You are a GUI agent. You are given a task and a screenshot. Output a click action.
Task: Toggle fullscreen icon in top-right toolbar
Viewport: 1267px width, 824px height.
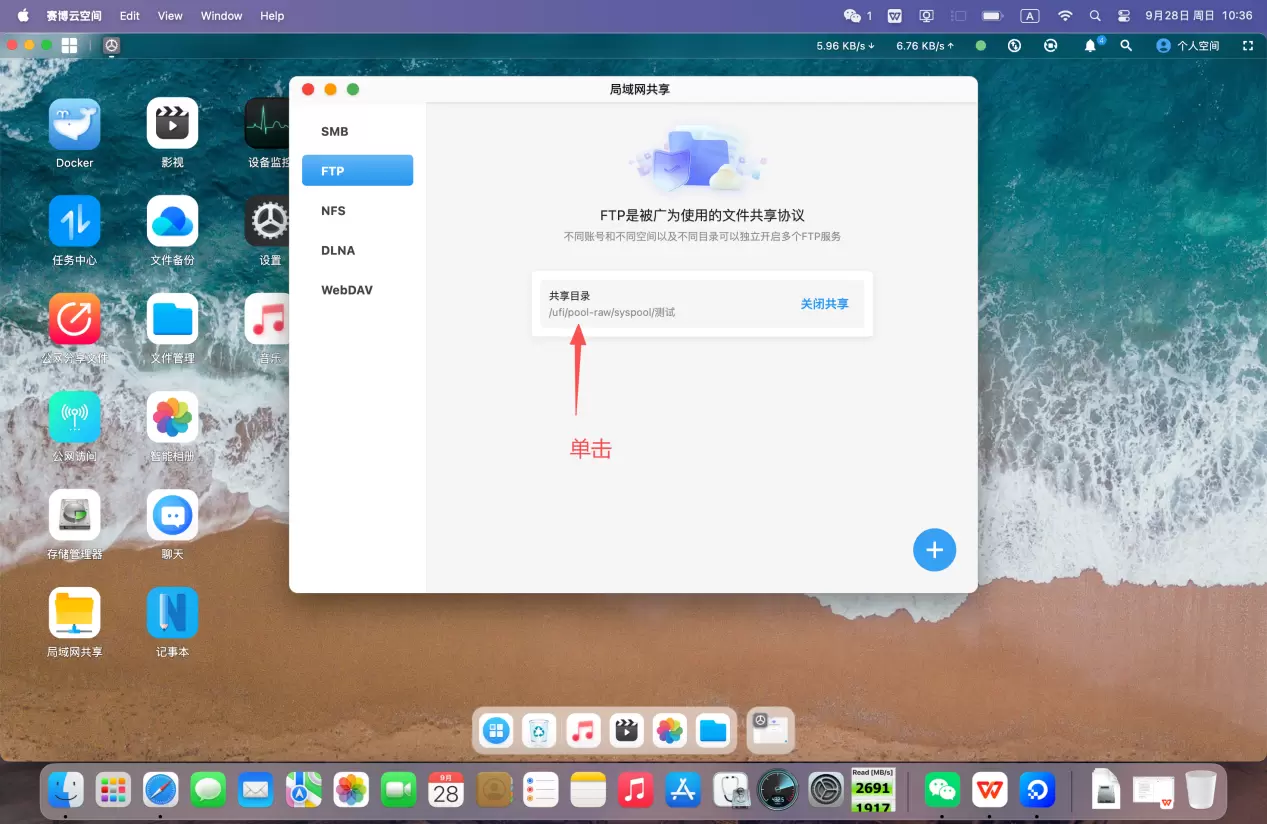pyautogui.click(x=1247, y=46)
